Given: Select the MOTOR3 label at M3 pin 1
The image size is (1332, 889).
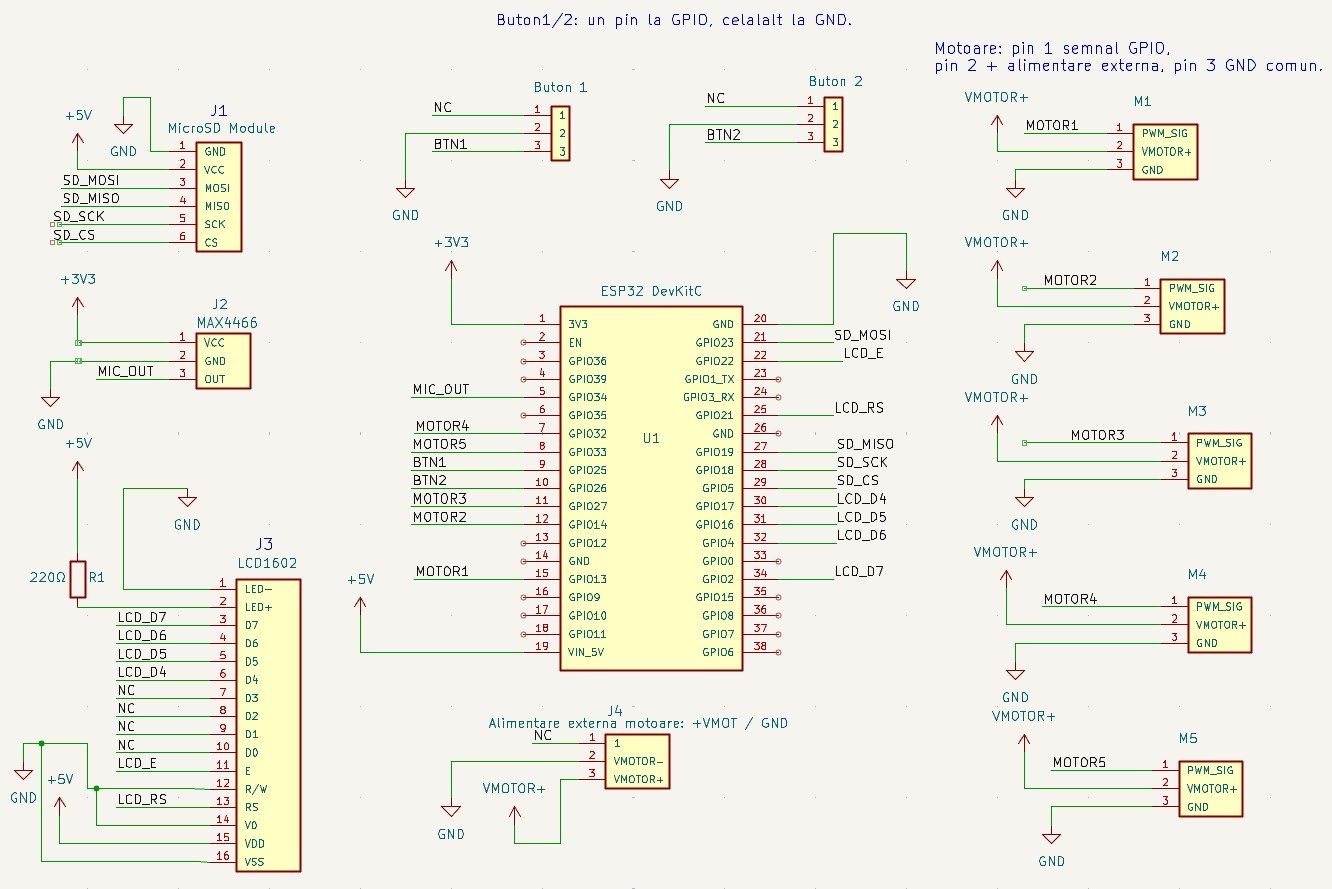Looking at the screenshot, I should 1098,435.
